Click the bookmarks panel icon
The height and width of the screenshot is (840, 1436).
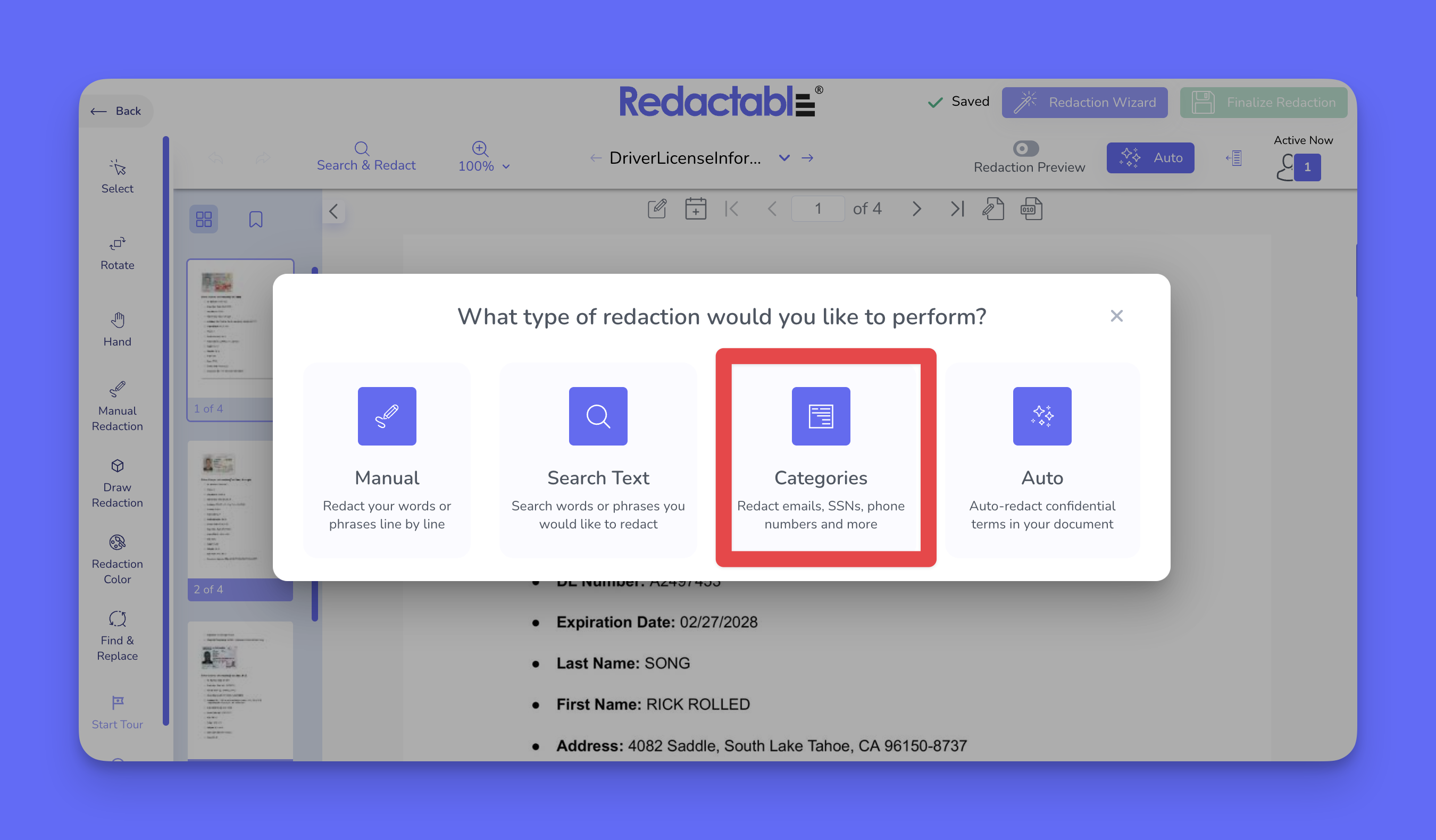click(255, 219)
